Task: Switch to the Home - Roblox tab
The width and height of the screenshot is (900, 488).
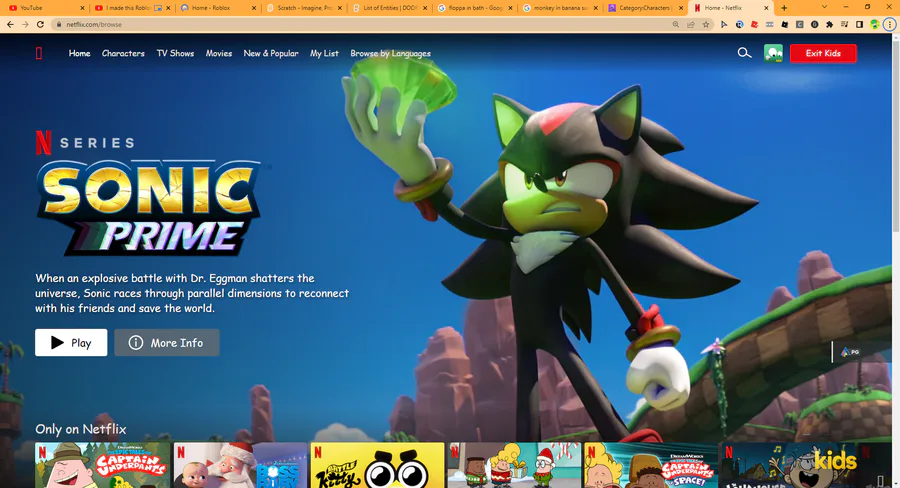Action: [x=217, y=8]
